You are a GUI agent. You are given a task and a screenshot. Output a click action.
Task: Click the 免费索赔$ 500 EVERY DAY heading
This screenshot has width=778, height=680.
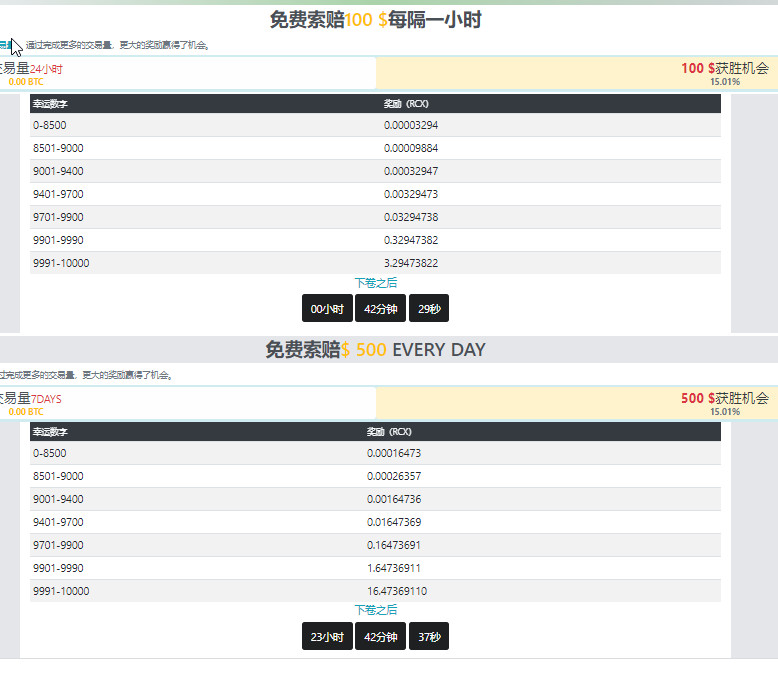(376, 350)
